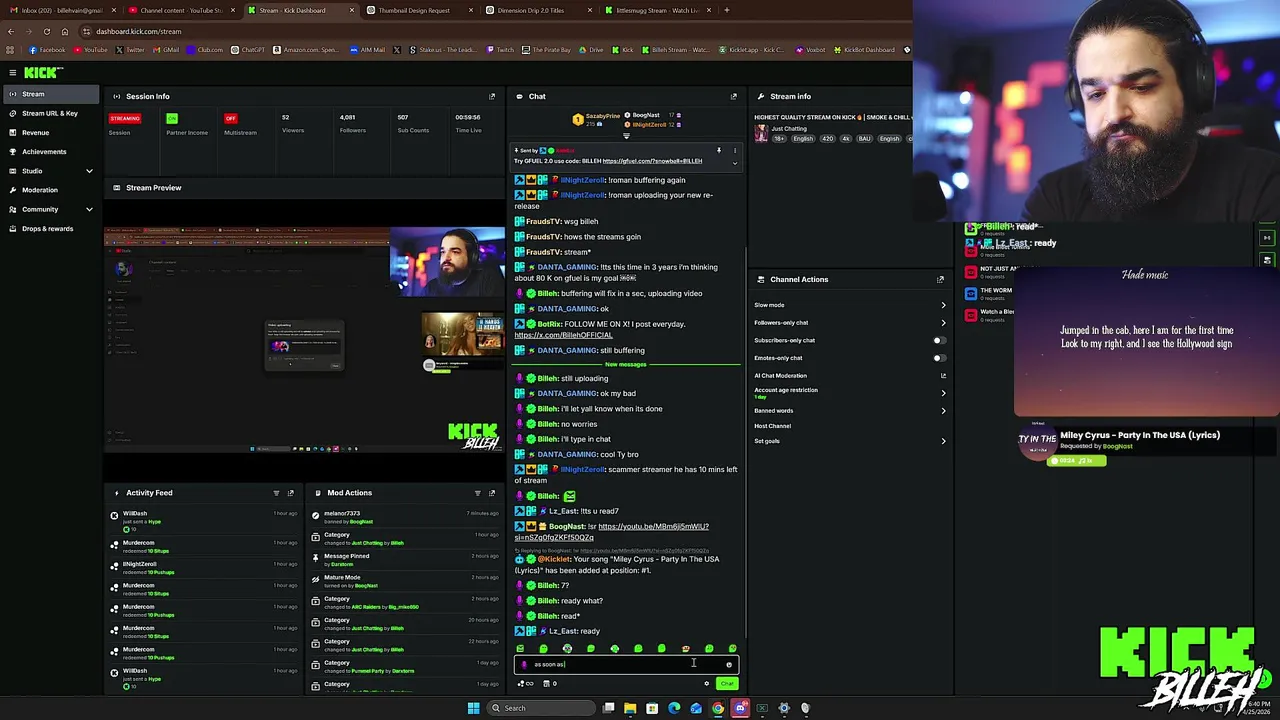This screenshot has width=1280, height=720.
Task: Open Stream in the sidebar
Action: pyautogui.click(x=50, y=94)
